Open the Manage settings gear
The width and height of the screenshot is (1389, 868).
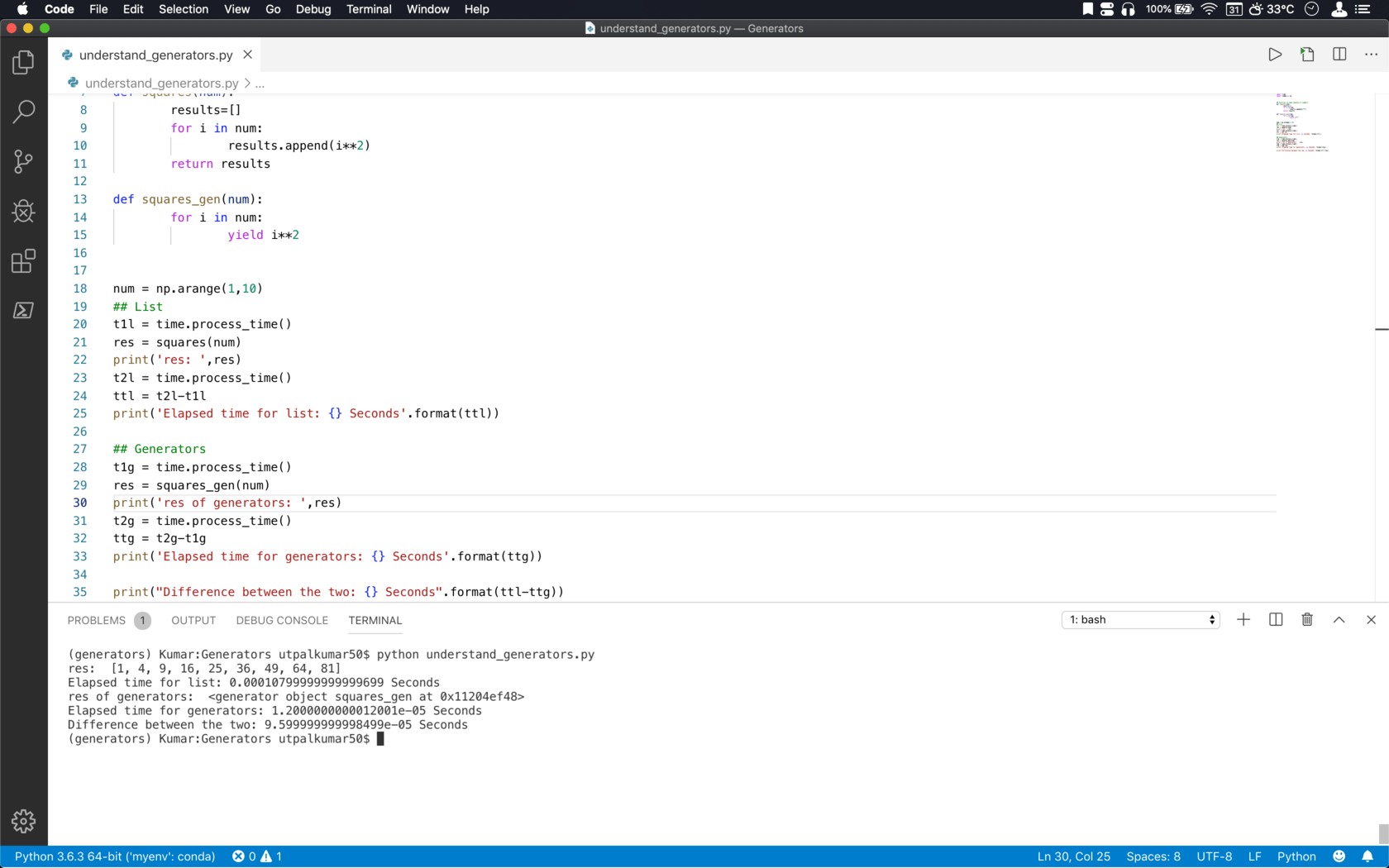(23, 821)
